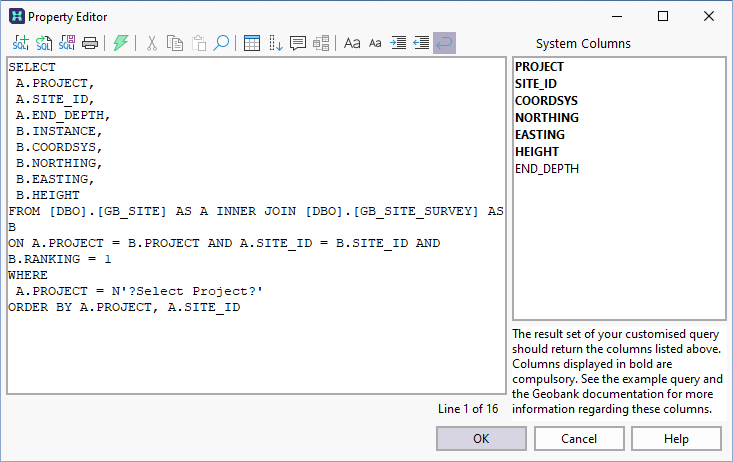Select HEIGHT in System Columns list
The width and height of the screenshot is (733, 462).
click(x=537, y=152)
